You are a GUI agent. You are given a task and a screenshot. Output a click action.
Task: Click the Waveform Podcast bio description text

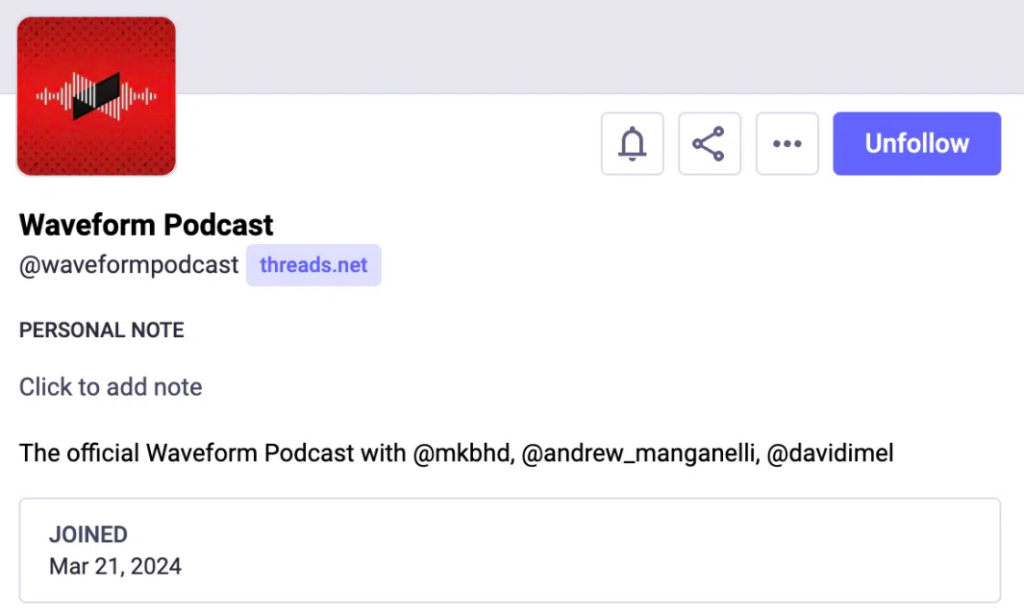[456, 453]
